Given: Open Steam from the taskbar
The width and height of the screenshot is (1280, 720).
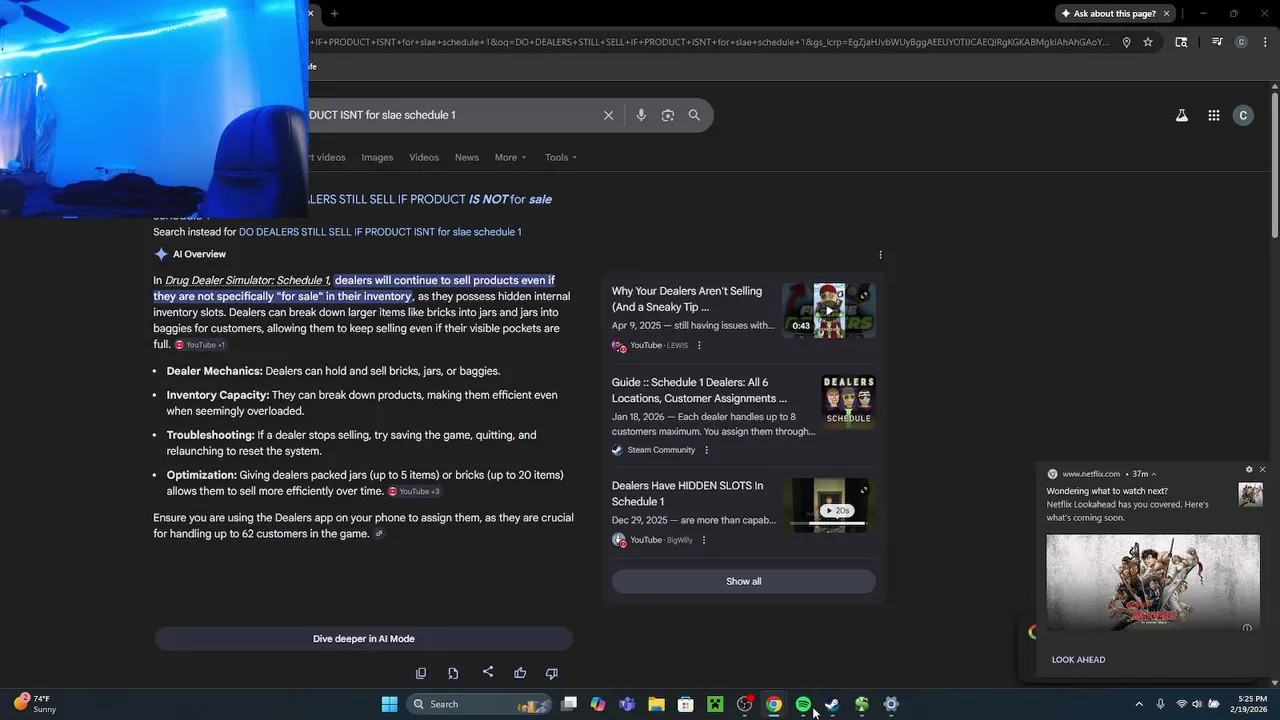Looking at the screenshot, I should tap(832, 704).
